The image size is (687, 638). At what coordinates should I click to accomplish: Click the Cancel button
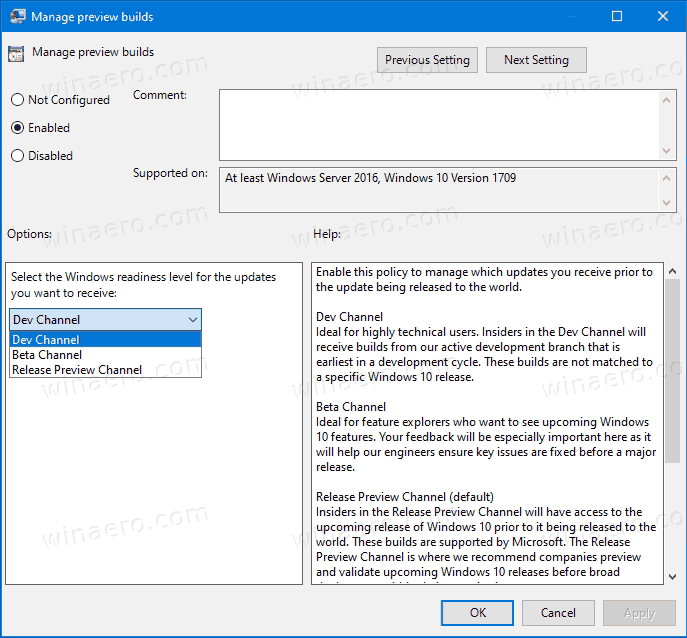pyautogui.click(x=558, y=613)
